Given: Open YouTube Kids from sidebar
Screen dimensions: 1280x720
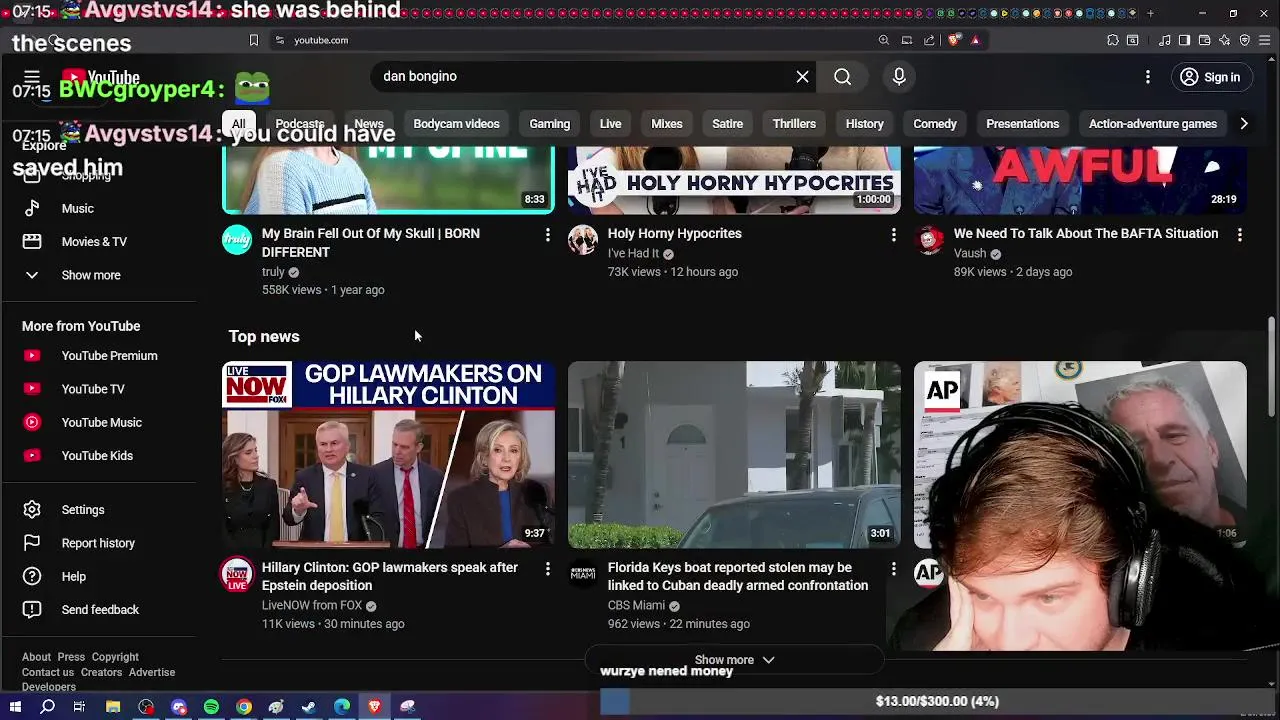Looking at the screenshot, I should [x=100, y=456].
